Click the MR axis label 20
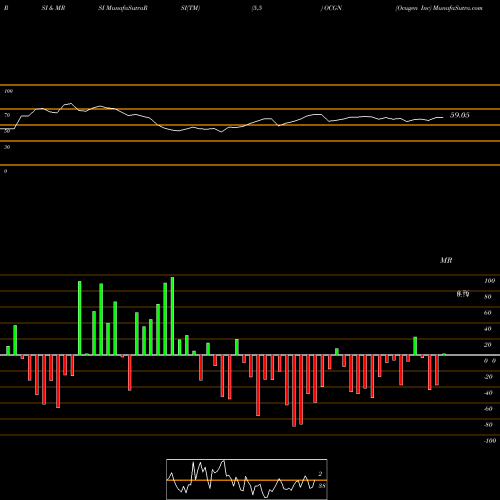 click(x=488, y=345)
